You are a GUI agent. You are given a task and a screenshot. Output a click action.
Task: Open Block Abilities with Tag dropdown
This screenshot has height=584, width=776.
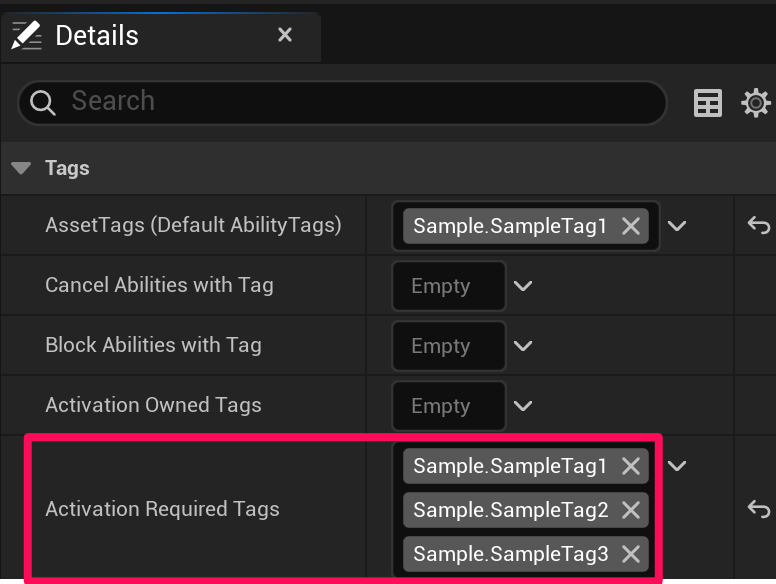pyautogui.click(x=523, y=346)
